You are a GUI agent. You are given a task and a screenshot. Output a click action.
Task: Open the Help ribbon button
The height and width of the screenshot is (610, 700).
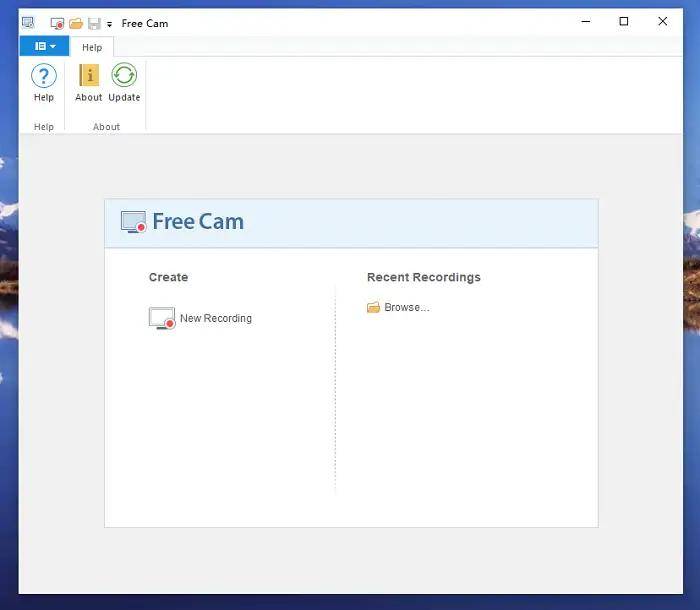[x=44, y=83]
